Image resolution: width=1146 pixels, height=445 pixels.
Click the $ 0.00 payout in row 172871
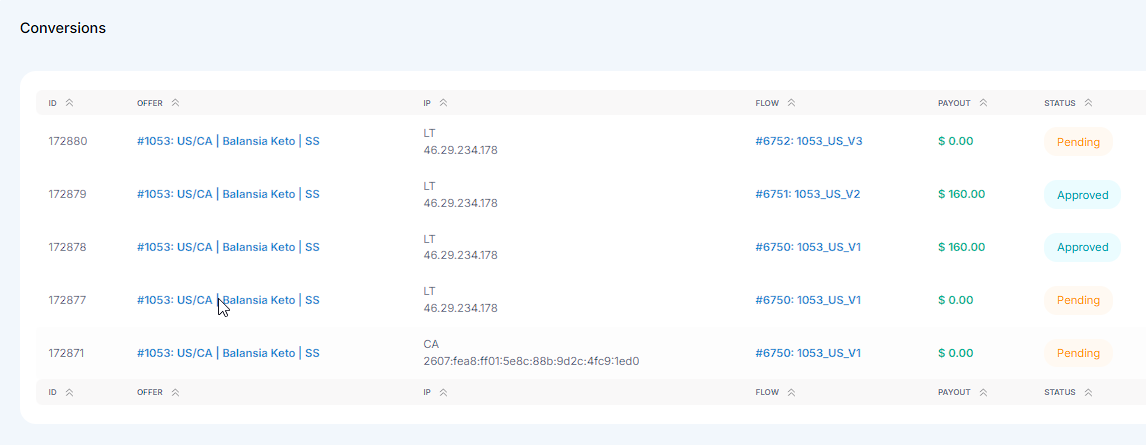(956, 353)
